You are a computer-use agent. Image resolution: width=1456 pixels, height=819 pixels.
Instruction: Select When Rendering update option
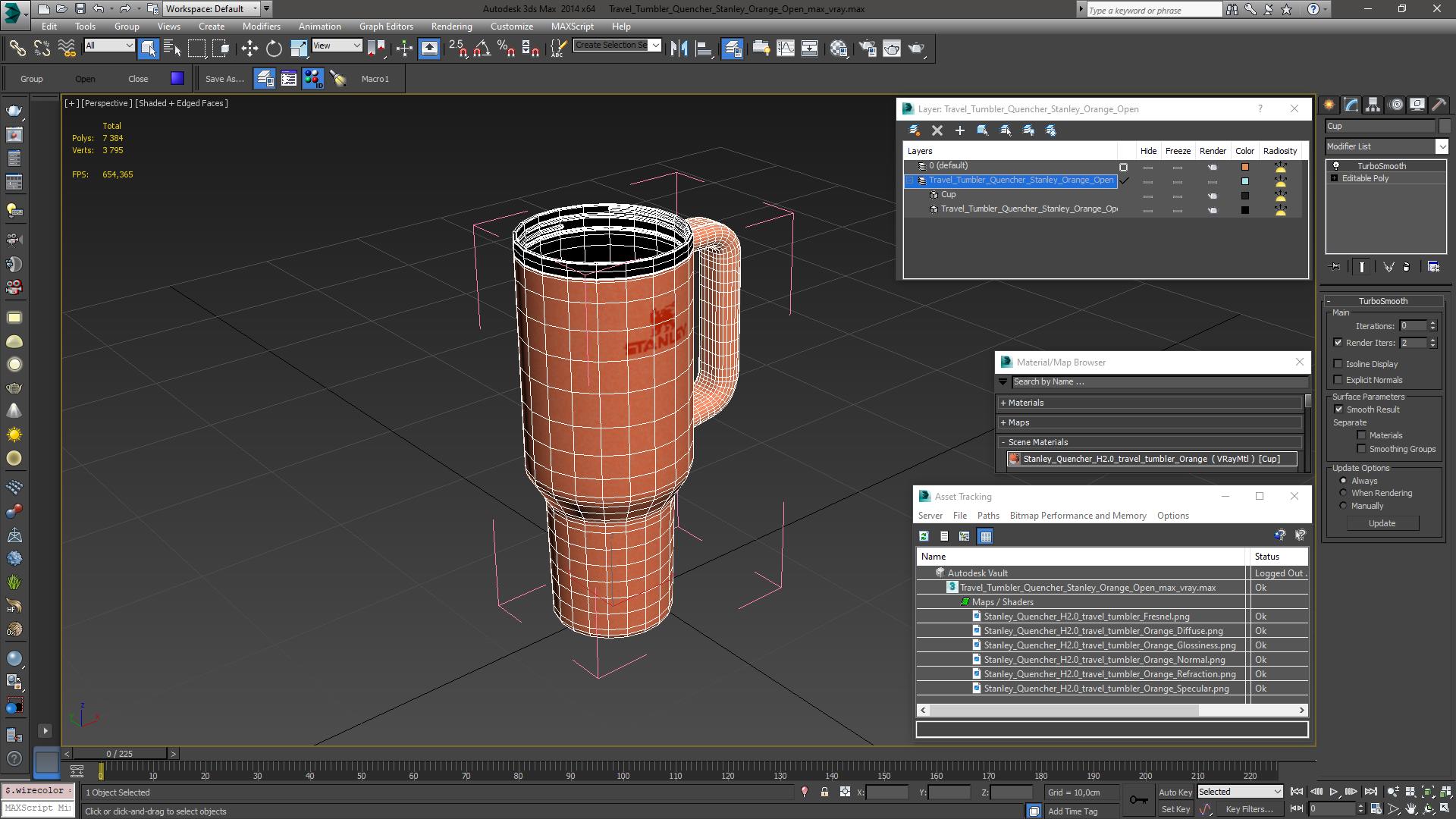(x=1344, y=493)
